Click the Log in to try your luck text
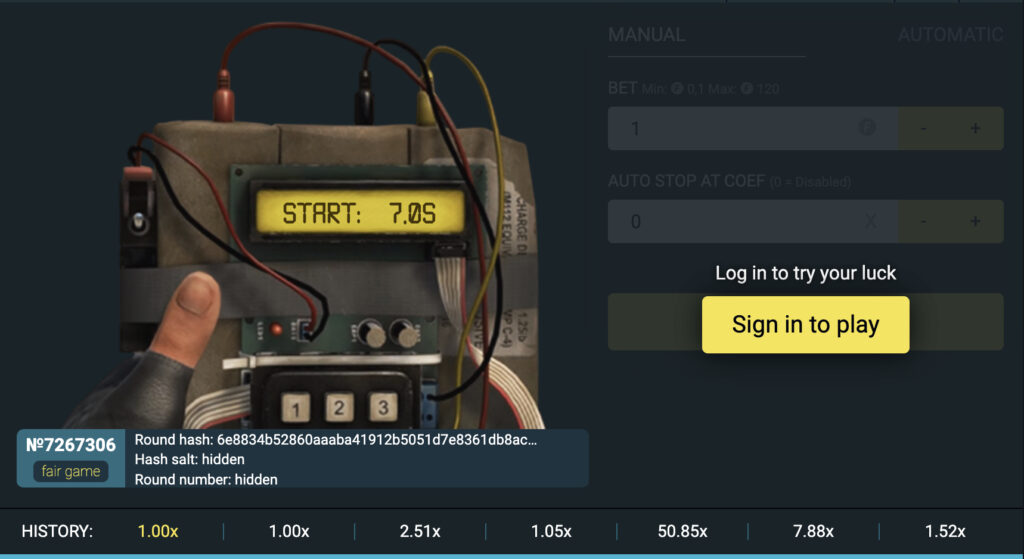Viewport: 1024px width, 559px height. [805, 273]
